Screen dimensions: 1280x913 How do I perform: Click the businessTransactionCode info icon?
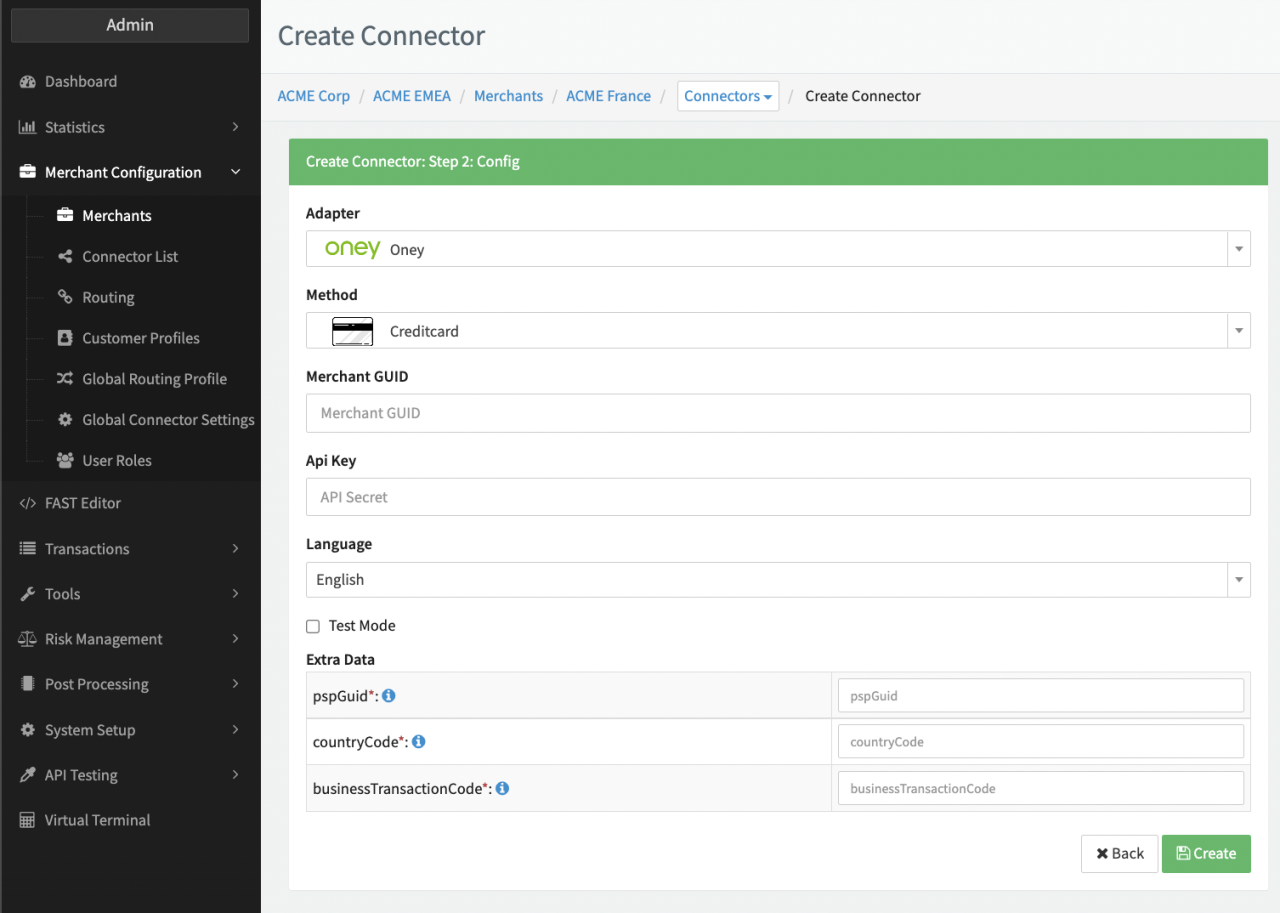pyautogui.click(x=503, y=788)
